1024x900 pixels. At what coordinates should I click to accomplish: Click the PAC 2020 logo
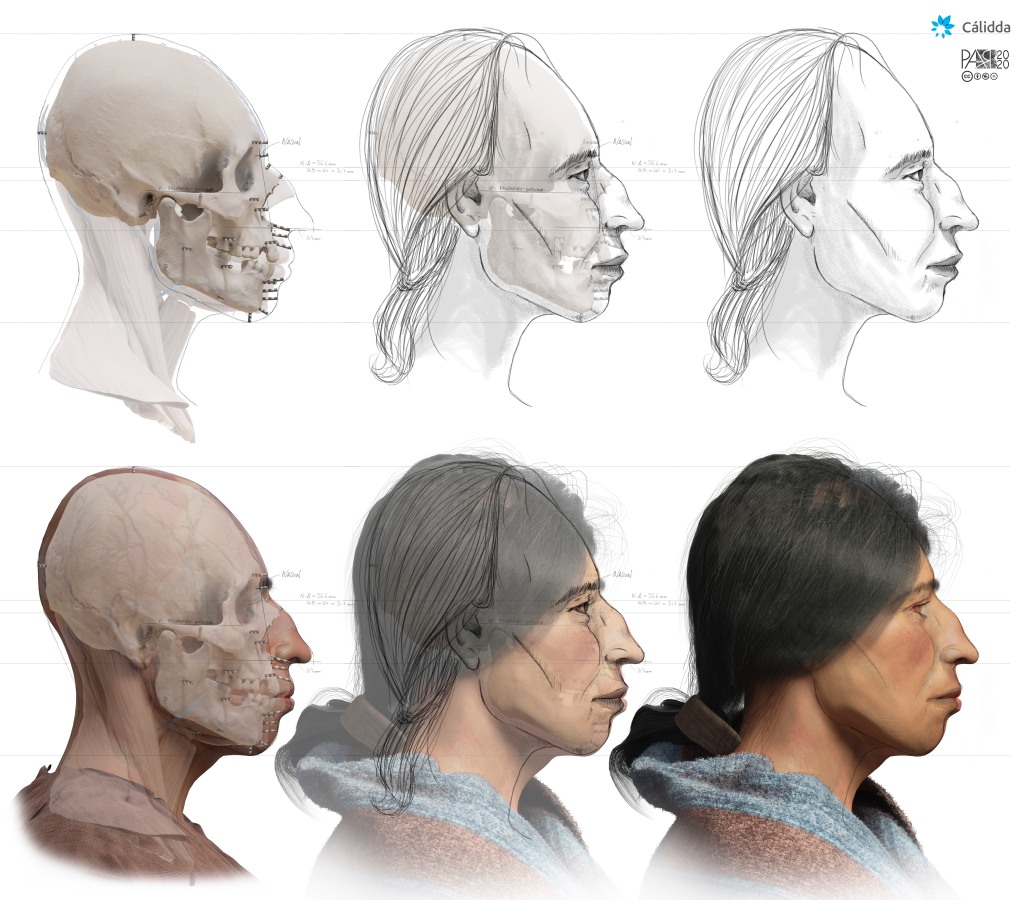tap(985, 59)
